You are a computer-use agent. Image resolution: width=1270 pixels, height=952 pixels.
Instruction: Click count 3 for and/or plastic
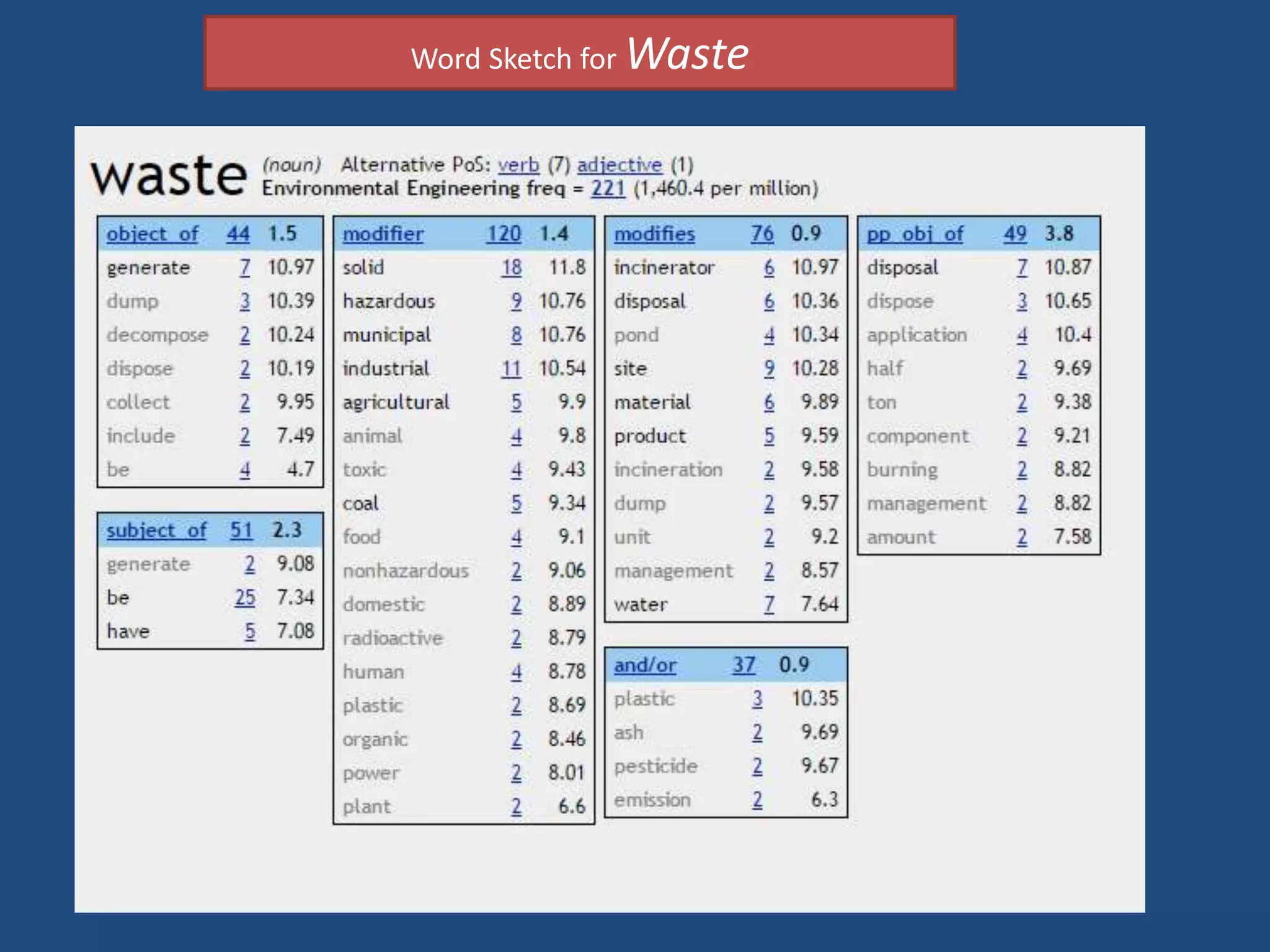coord(757,699)
